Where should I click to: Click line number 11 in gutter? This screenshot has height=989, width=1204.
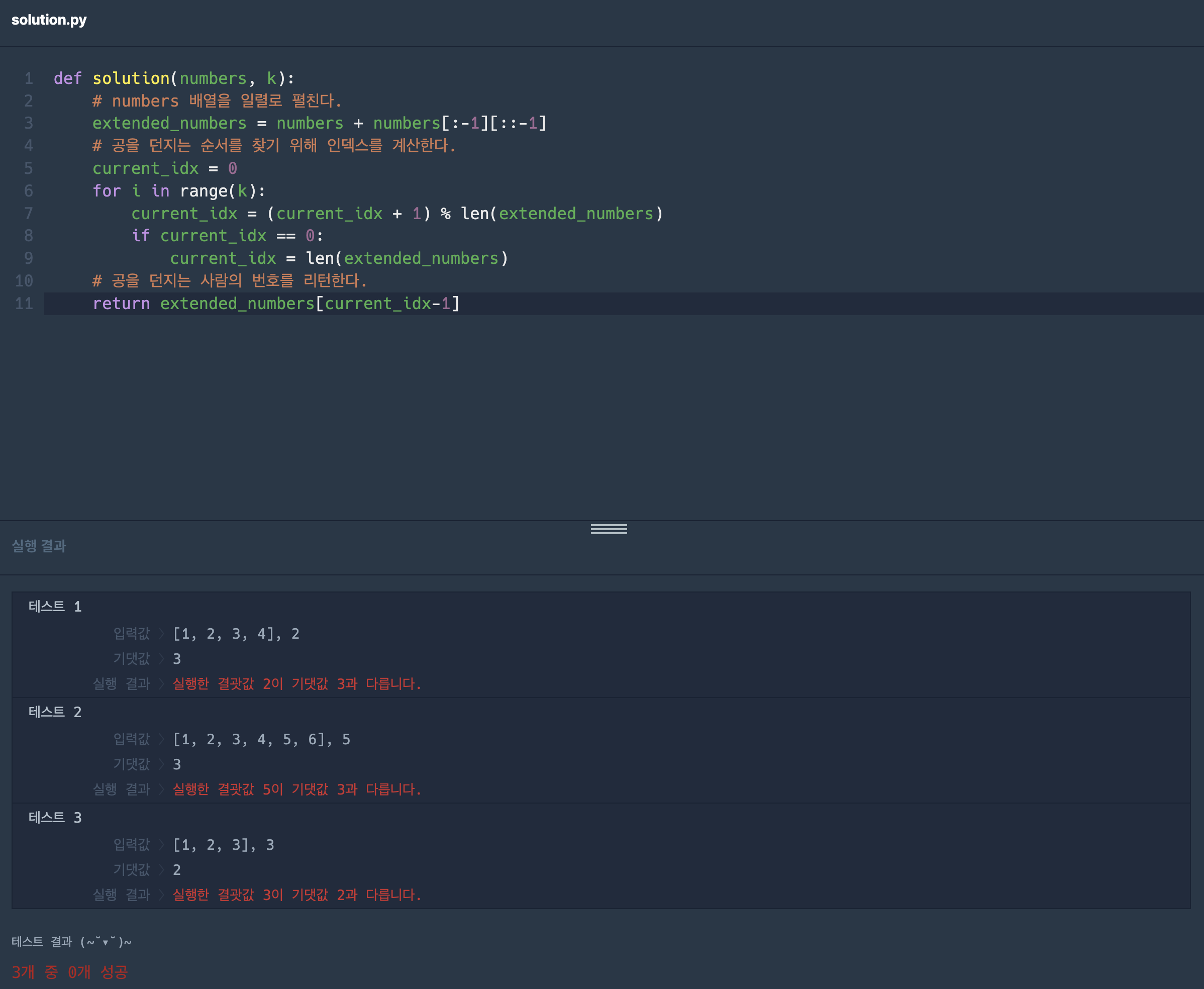[x=24, y=304]
